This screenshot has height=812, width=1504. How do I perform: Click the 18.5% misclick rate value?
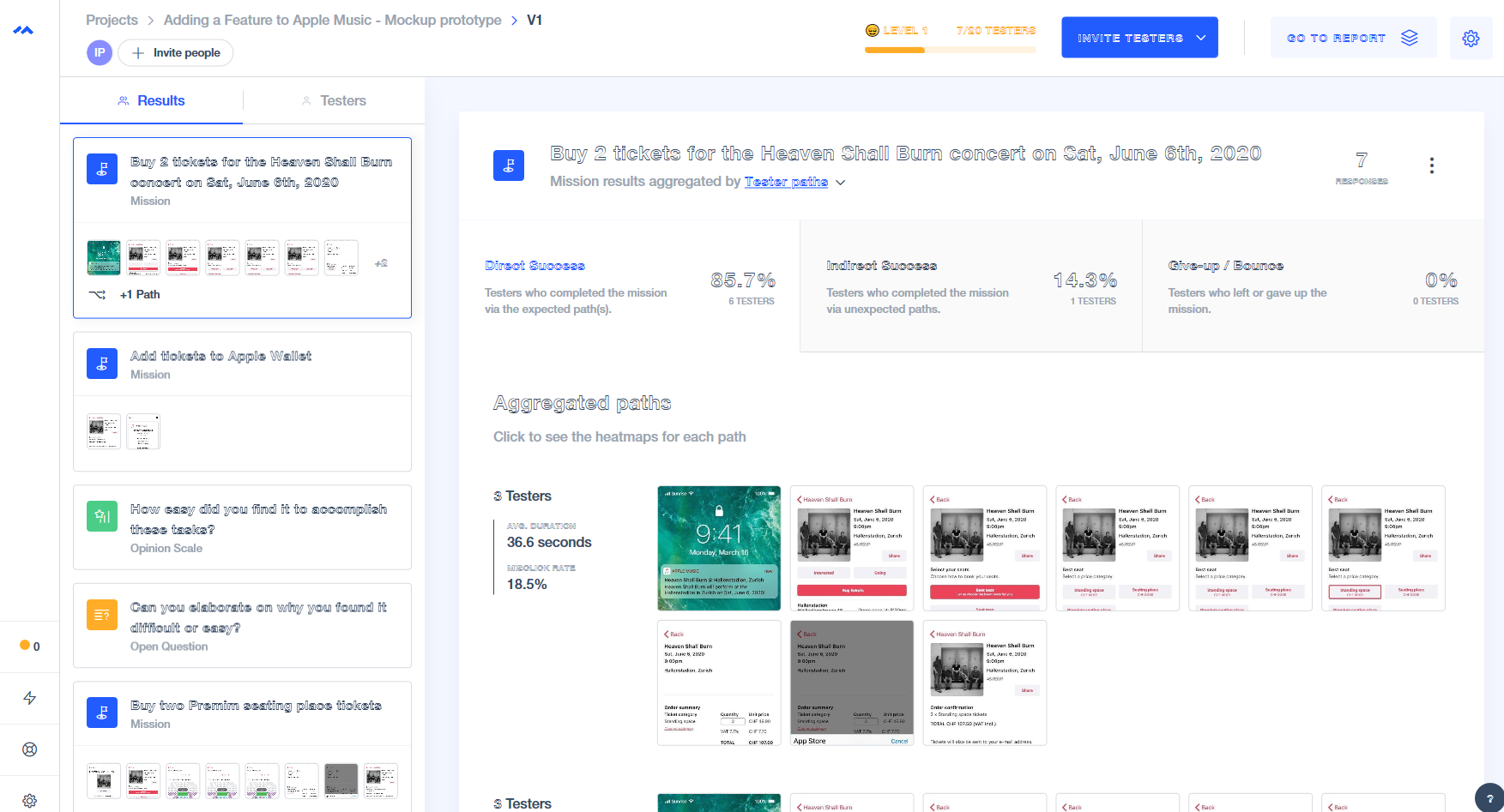tap(527, 584)
